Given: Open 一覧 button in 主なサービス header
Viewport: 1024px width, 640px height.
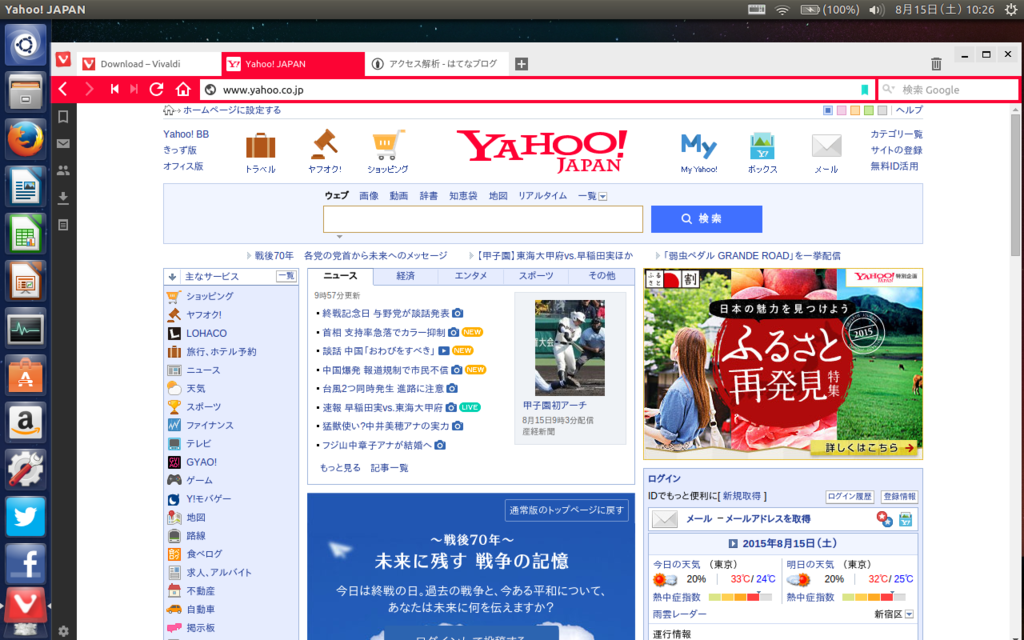Looking at the screenshot, I should coord(286,276).
